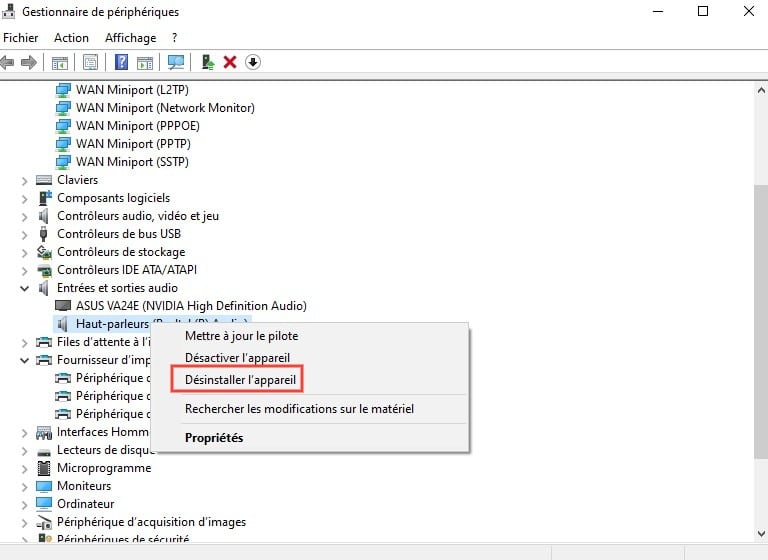
Task: Click the Ordinateur computer icon
Action: [x=44, y=504]
